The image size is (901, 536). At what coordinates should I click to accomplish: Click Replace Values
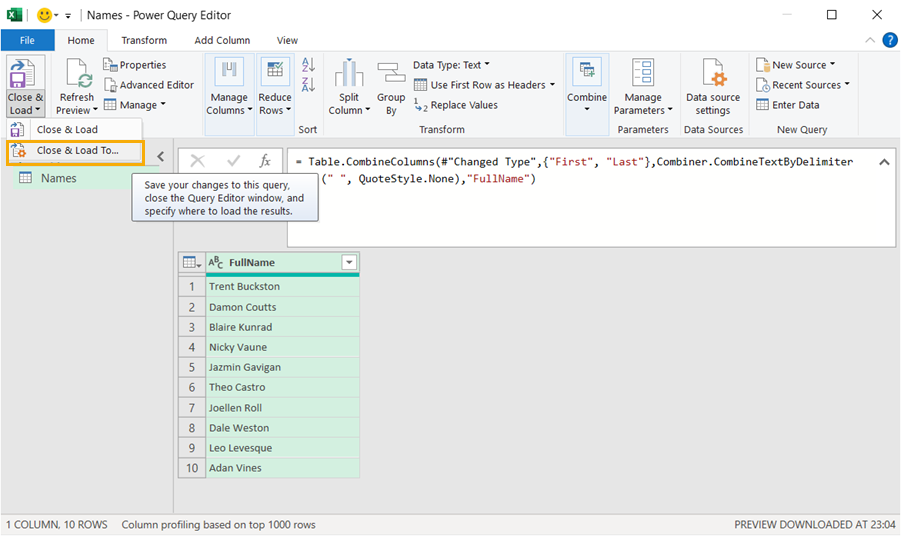tap(456, 105)
